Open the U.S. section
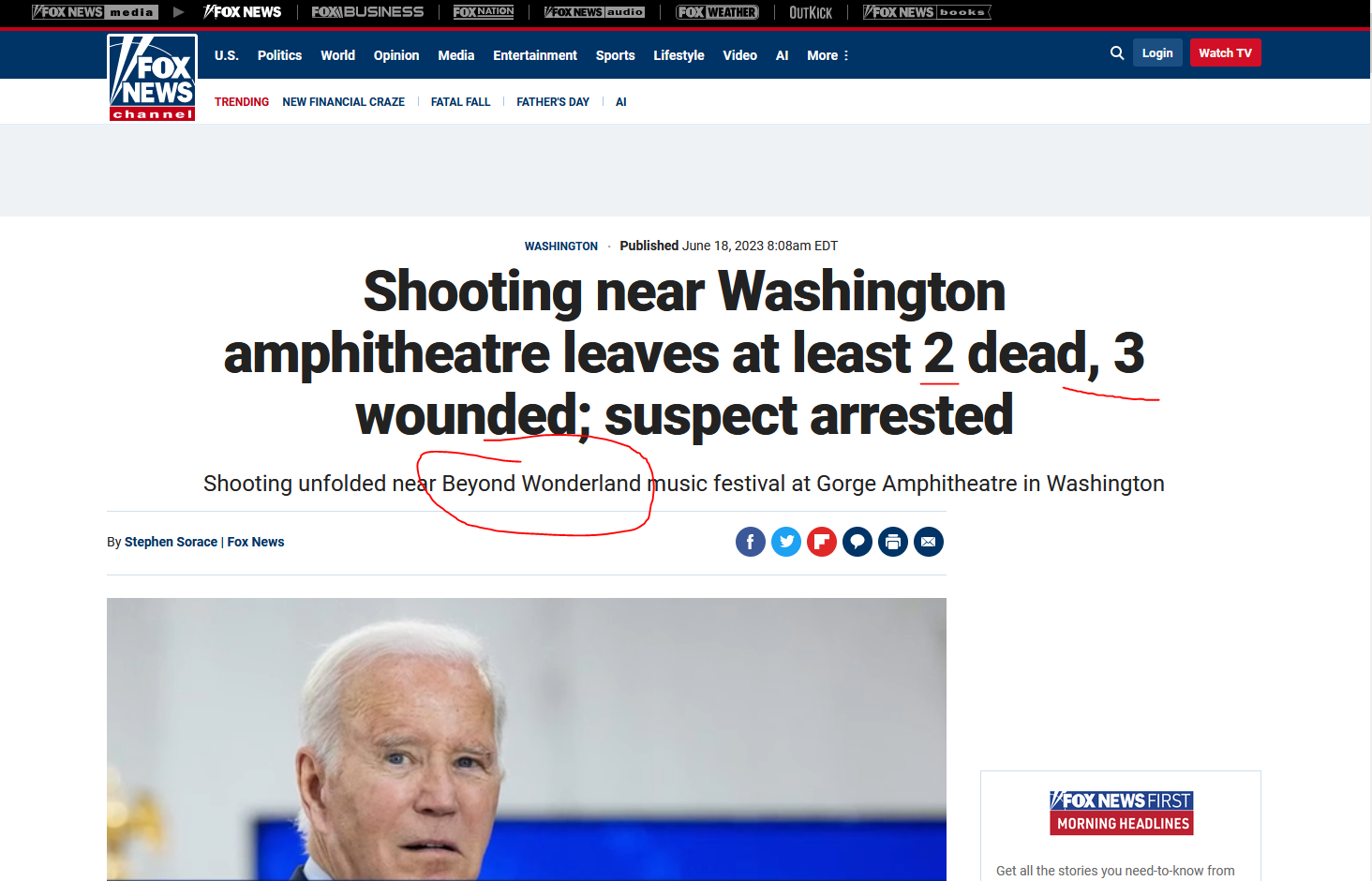Viewport: 1372px width, 881px height. (227, 55)
